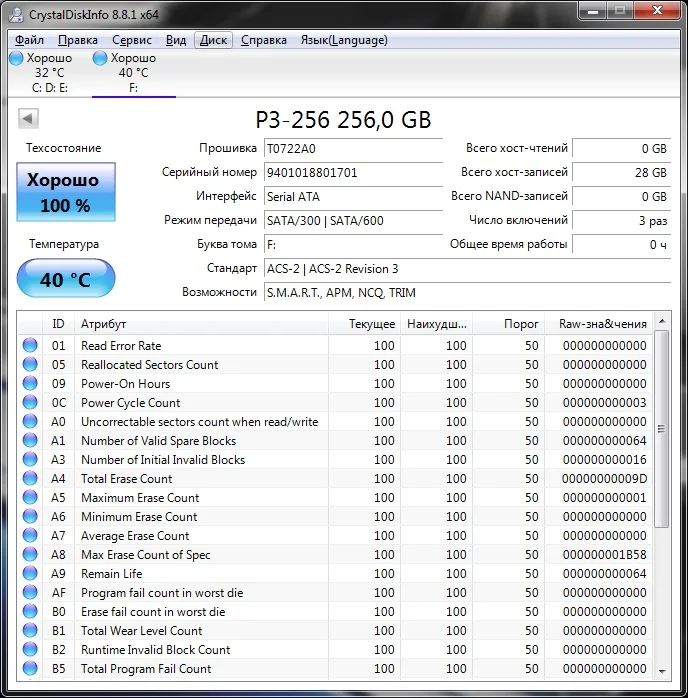The image size is (688, 698).
Task: Open the Диск menu
Action: pyautogui.click(x=213, y=40)
